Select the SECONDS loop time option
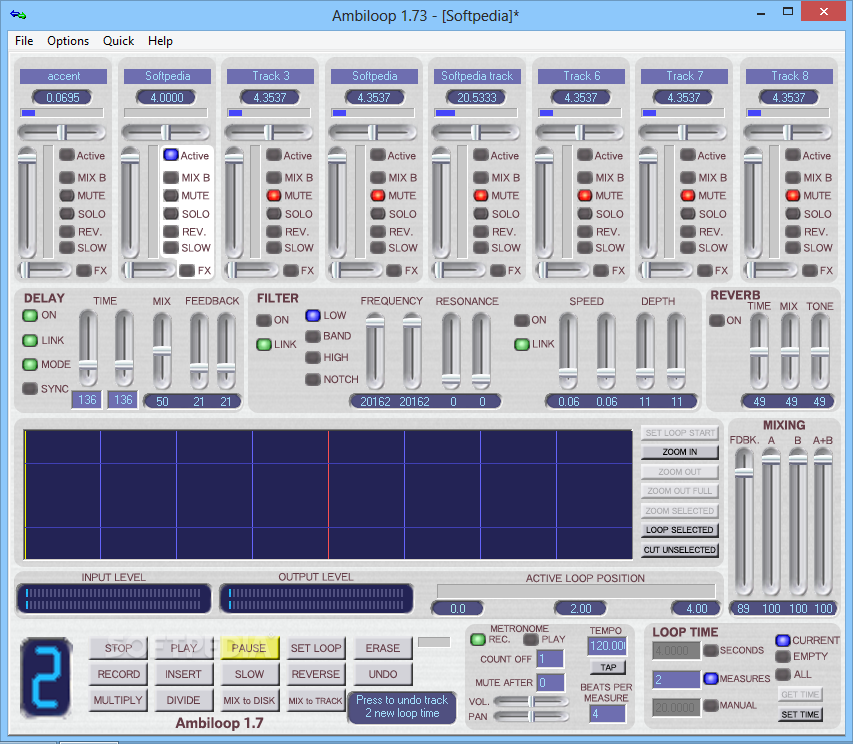This screenshot has width=853, height=744. click(x=711, y=650)
